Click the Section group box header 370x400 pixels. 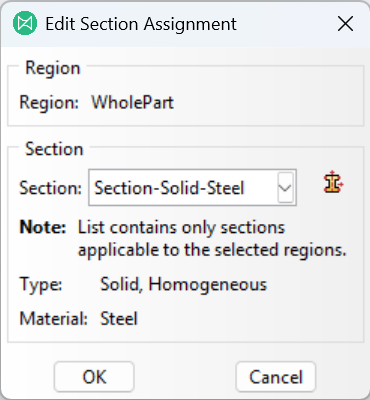pos(54,149)
